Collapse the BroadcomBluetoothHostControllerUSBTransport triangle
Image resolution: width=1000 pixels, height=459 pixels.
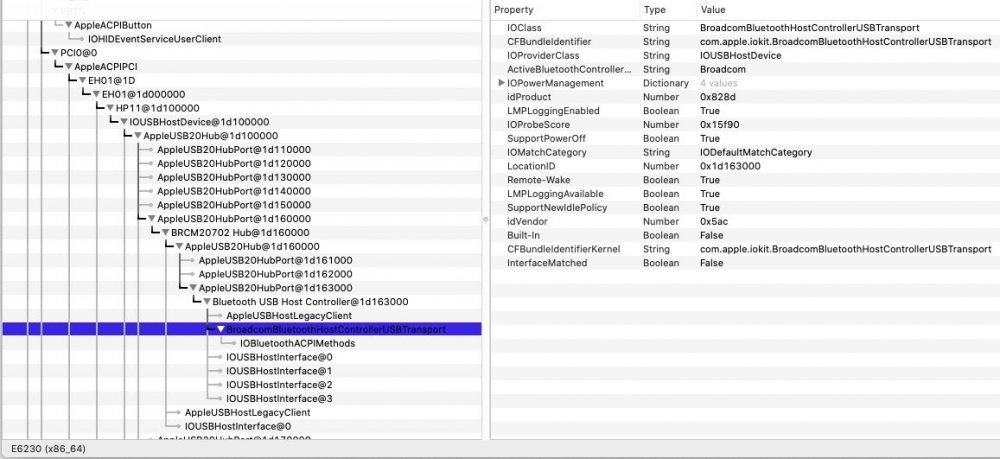pos(221,329)
